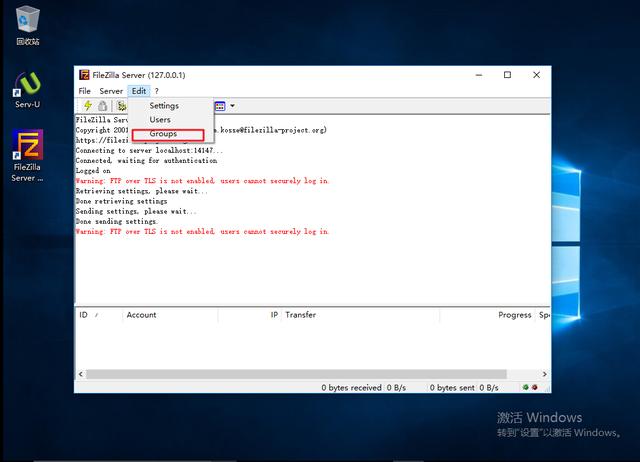Click 'Retrieving settings, please wait...' log line
This screenshot has width=640, height=462.
141,191
